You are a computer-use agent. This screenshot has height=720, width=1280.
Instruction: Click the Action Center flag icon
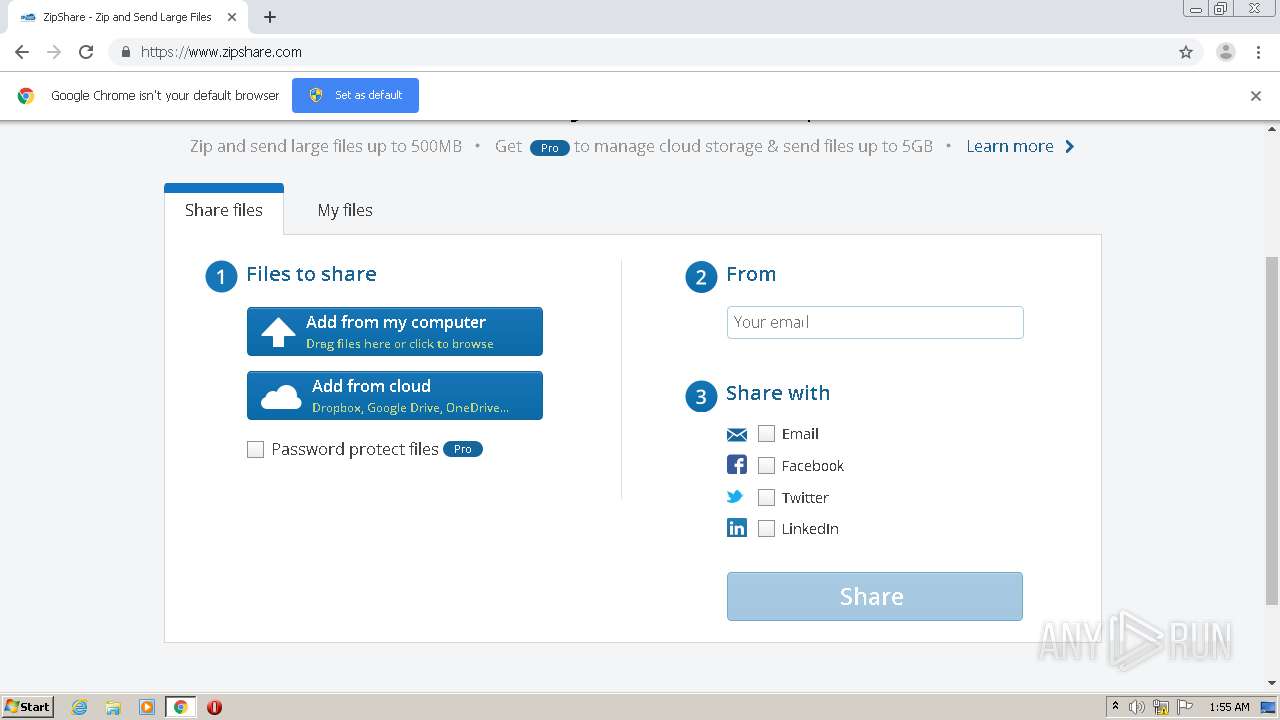[x=1185, y=707]
